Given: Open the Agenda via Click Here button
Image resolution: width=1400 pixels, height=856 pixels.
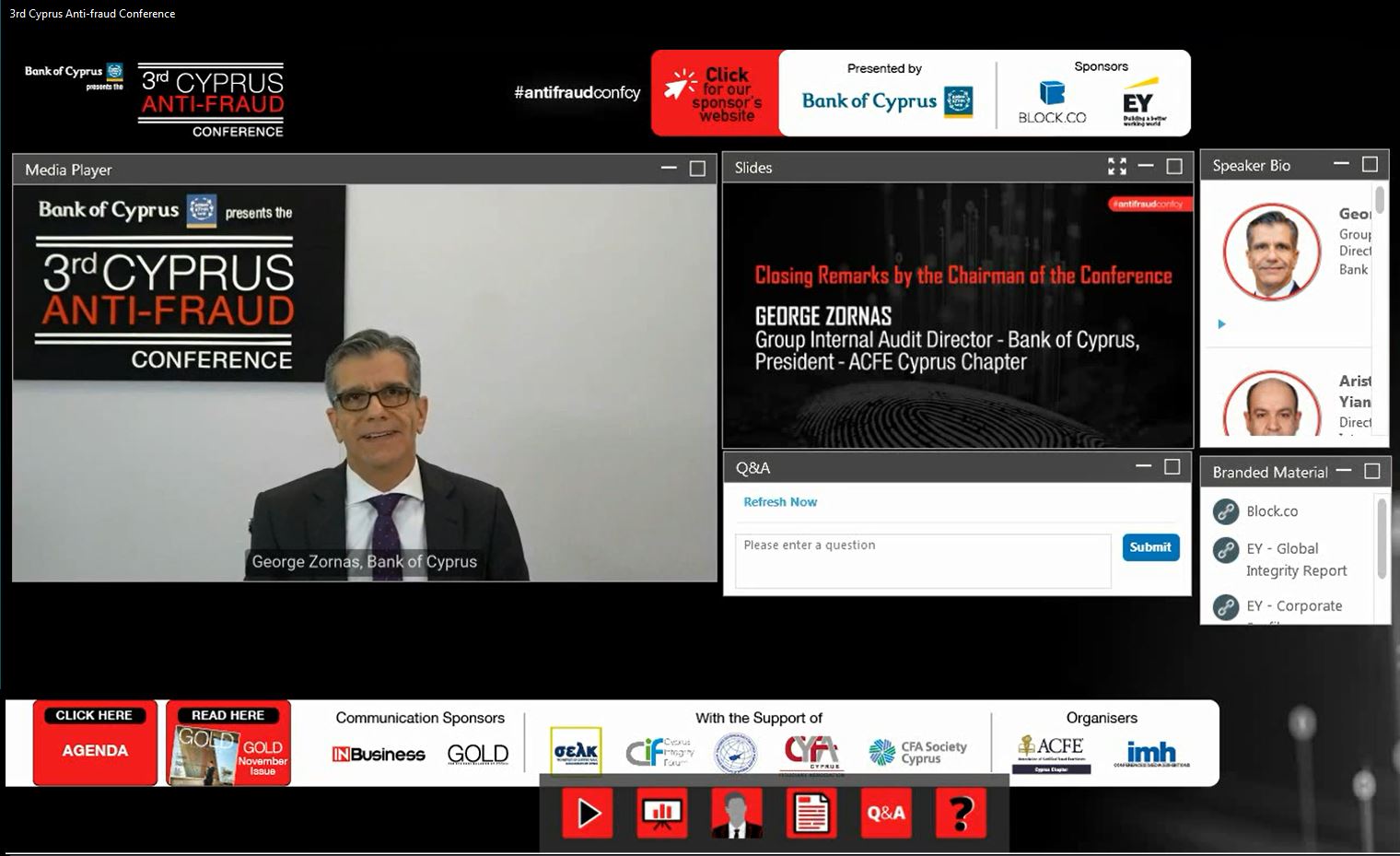Looking at the screenshot, I should click(x=95, y=743).
